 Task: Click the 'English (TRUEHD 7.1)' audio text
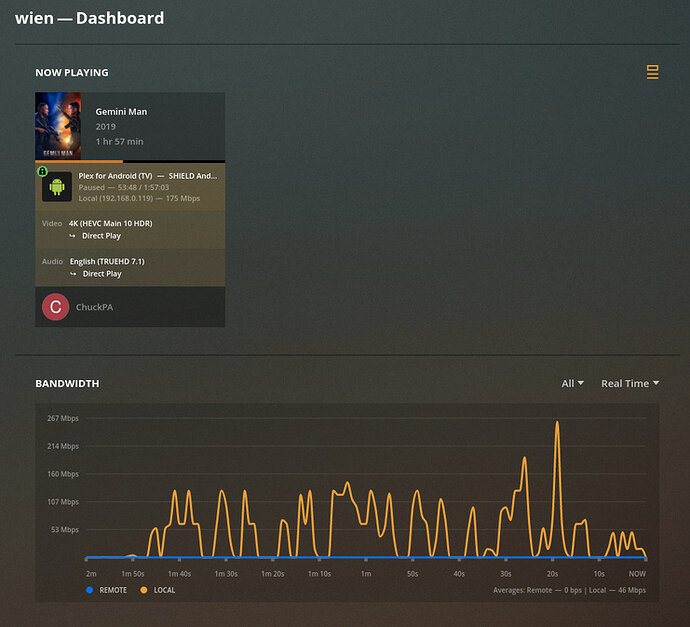point(107,261)
